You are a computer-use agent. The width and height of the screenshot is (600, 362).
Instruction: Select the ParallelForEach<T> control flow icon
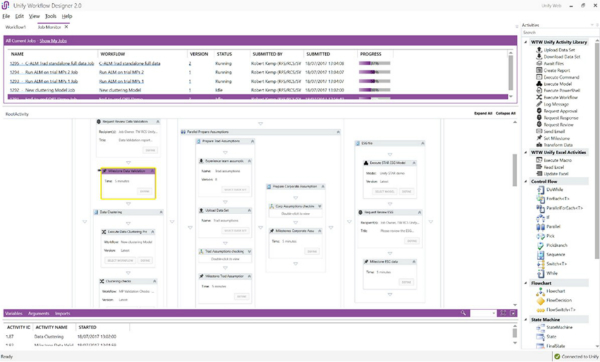pyautogui.click(x=541, y=208)
